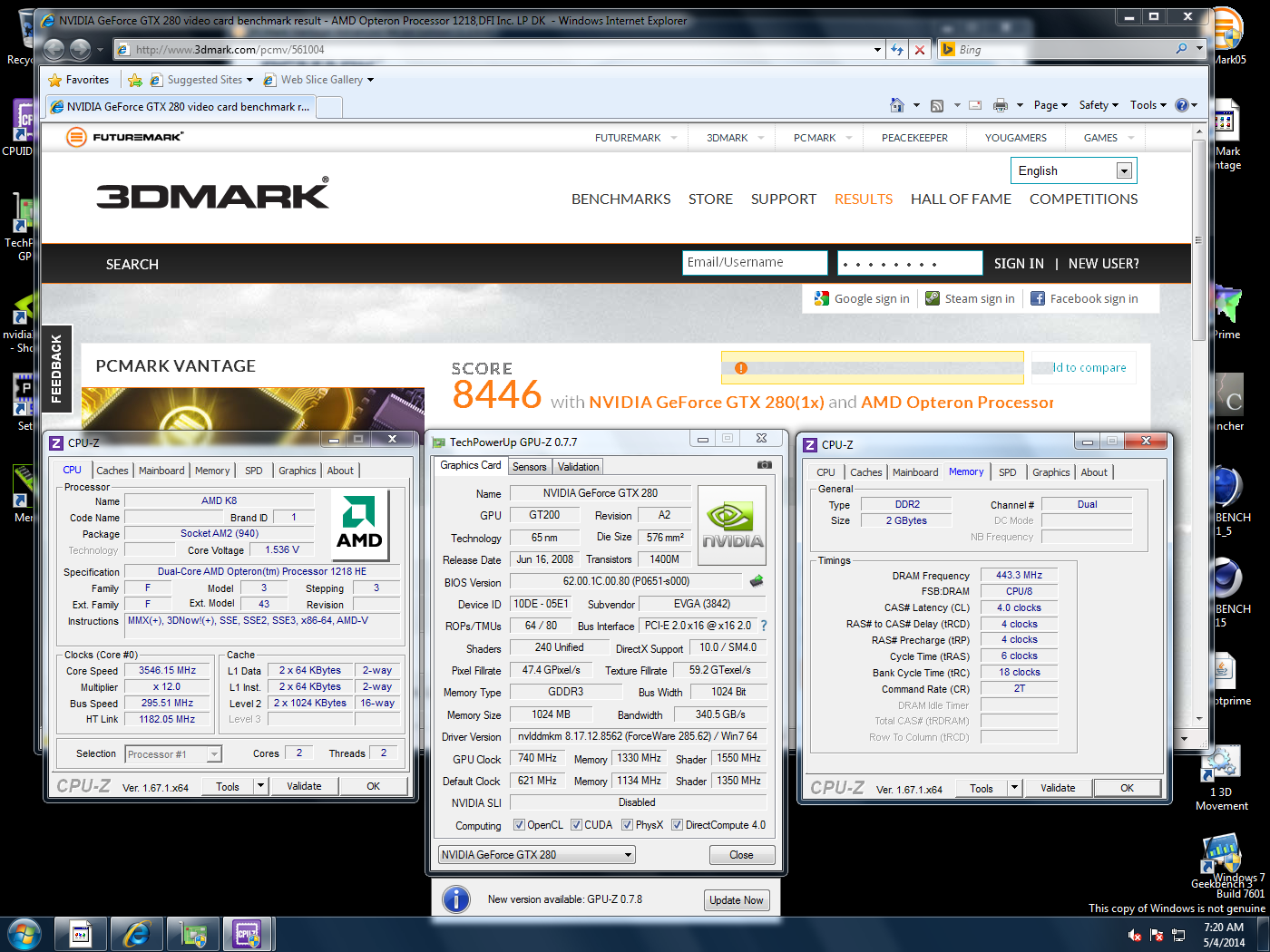The width and height of the screenshot is (1270, 952).
Task: Click the Close button in GPU-Z
Action: [741, 855]
